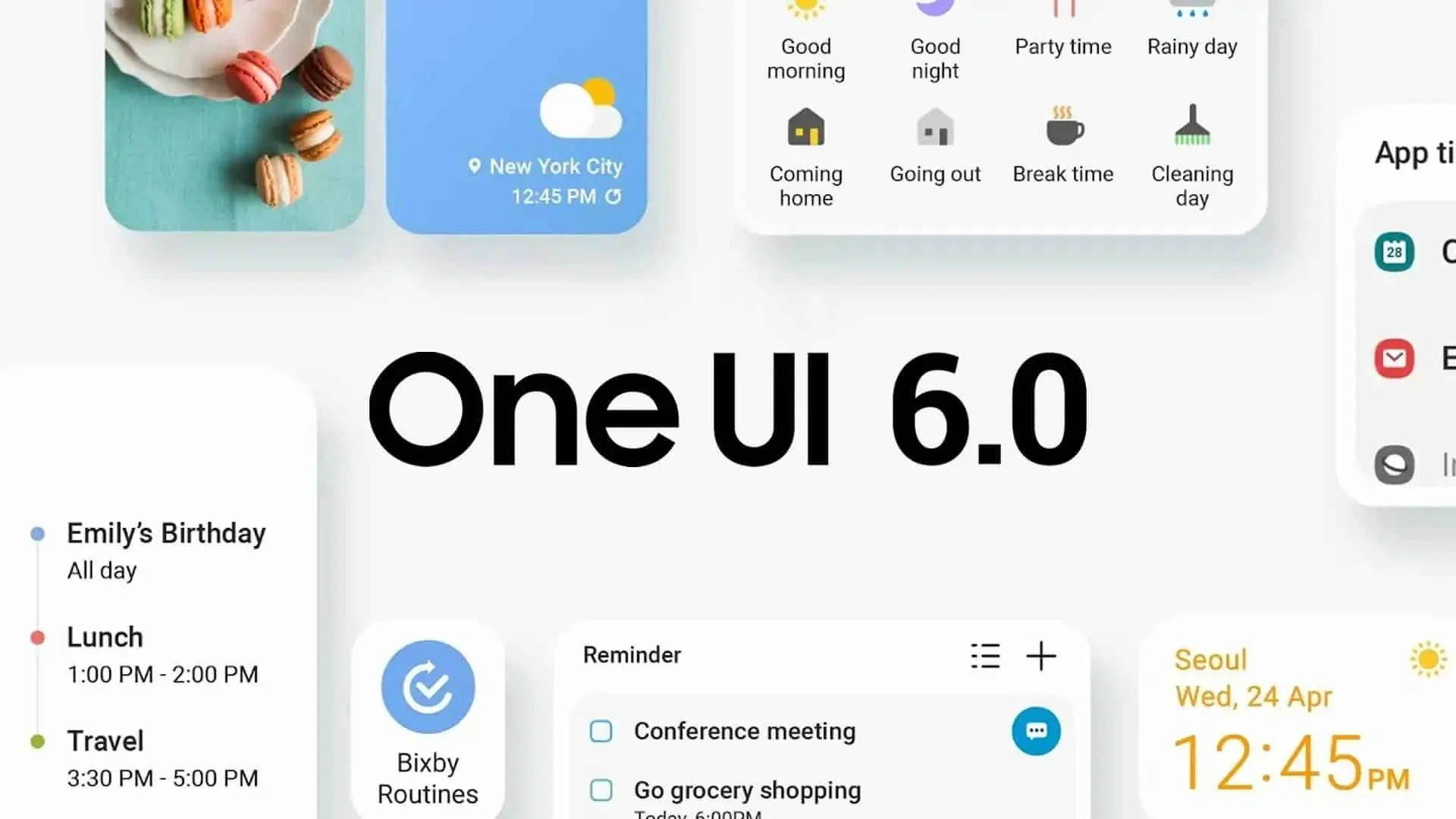Select the 'Going out' routine icon
Image resolution: width=1456 pixels, height=819 pixels.
pyautogui.click(x=935, y=128)
